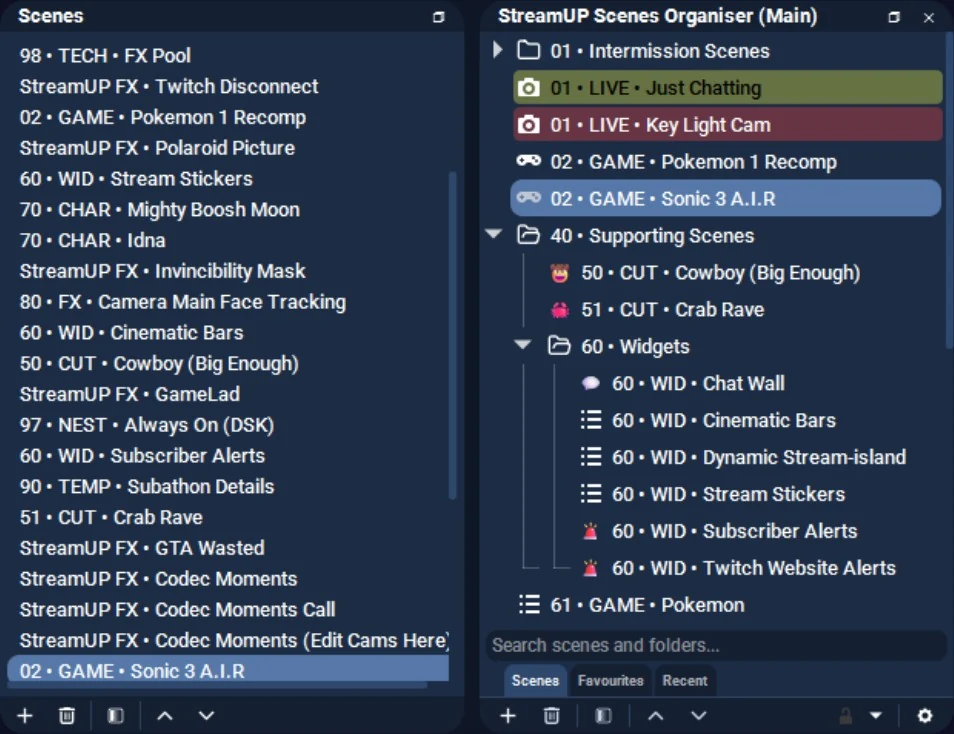This screenshot has height=734, width=954.
Task: Click open folder icon of 40 Supporting Scenes
Action: coord(528,236)
